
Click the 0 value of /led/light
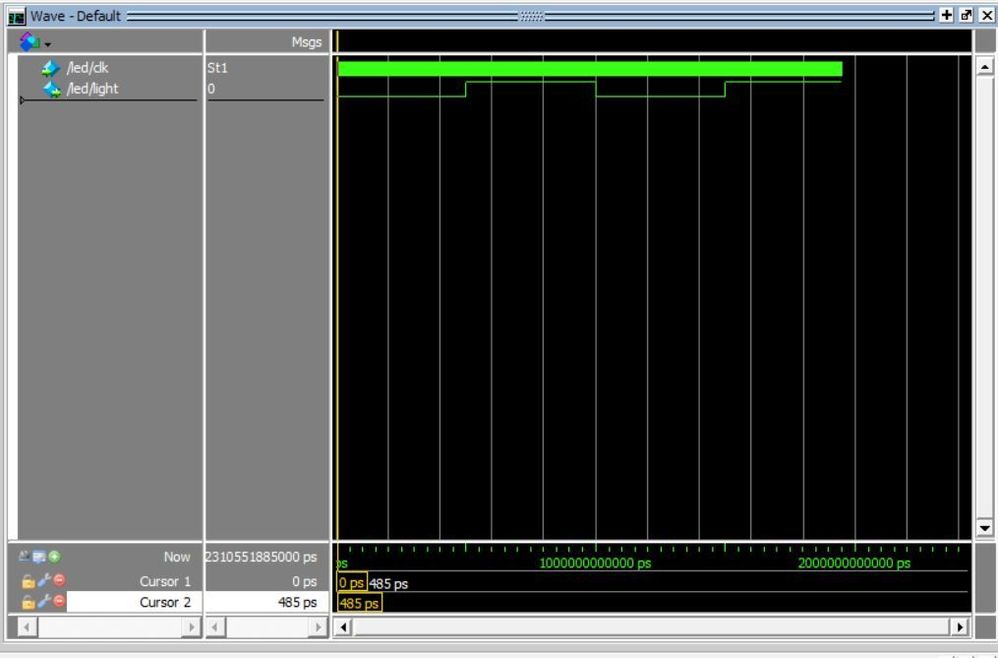[211, 89]
